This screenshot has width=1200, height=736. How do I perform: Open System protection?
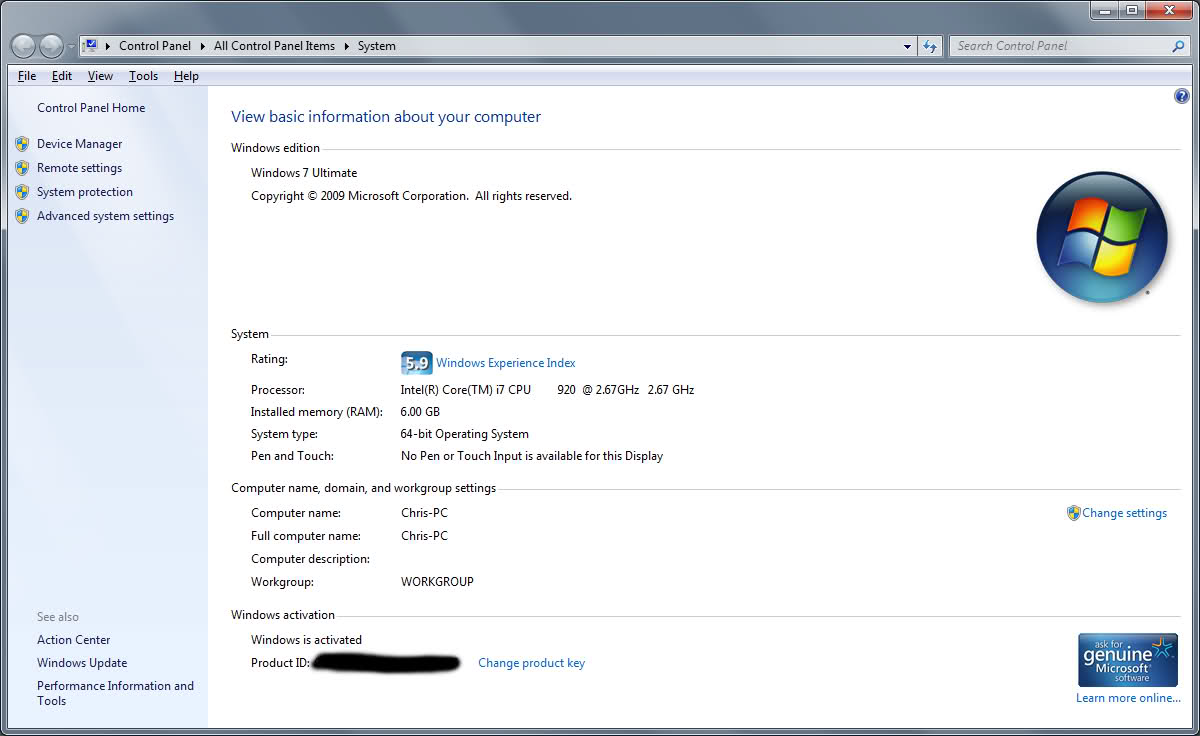pos(85,192)
